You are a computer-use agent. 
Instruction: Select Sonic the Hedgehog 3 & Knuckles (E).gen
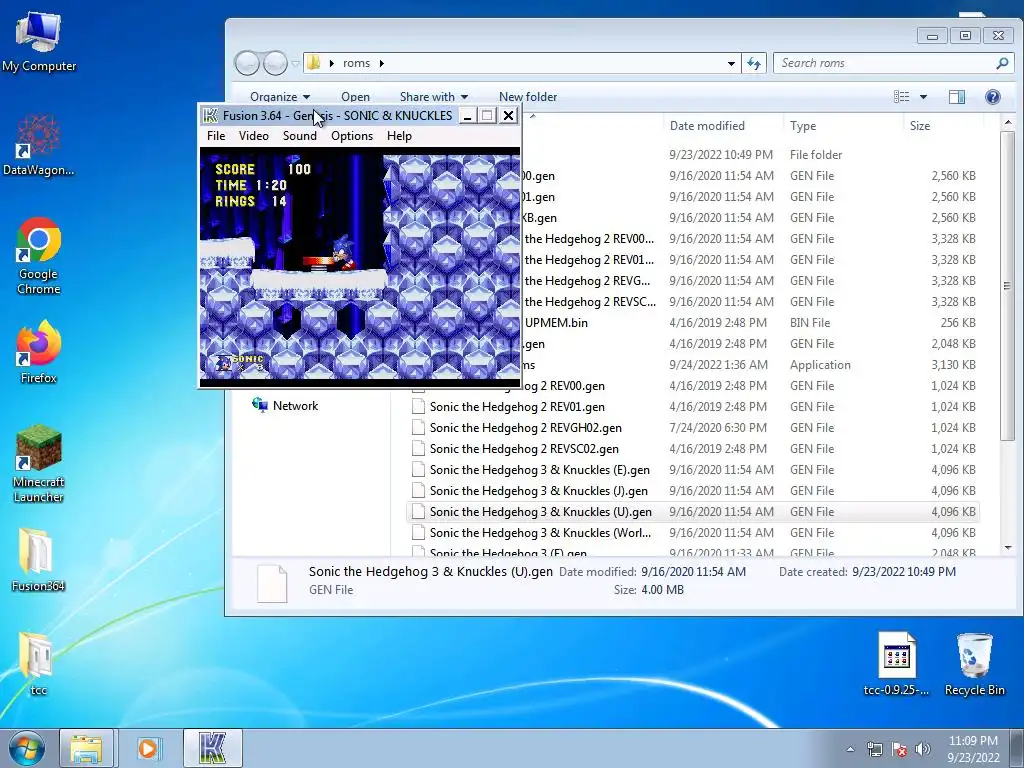693,470
